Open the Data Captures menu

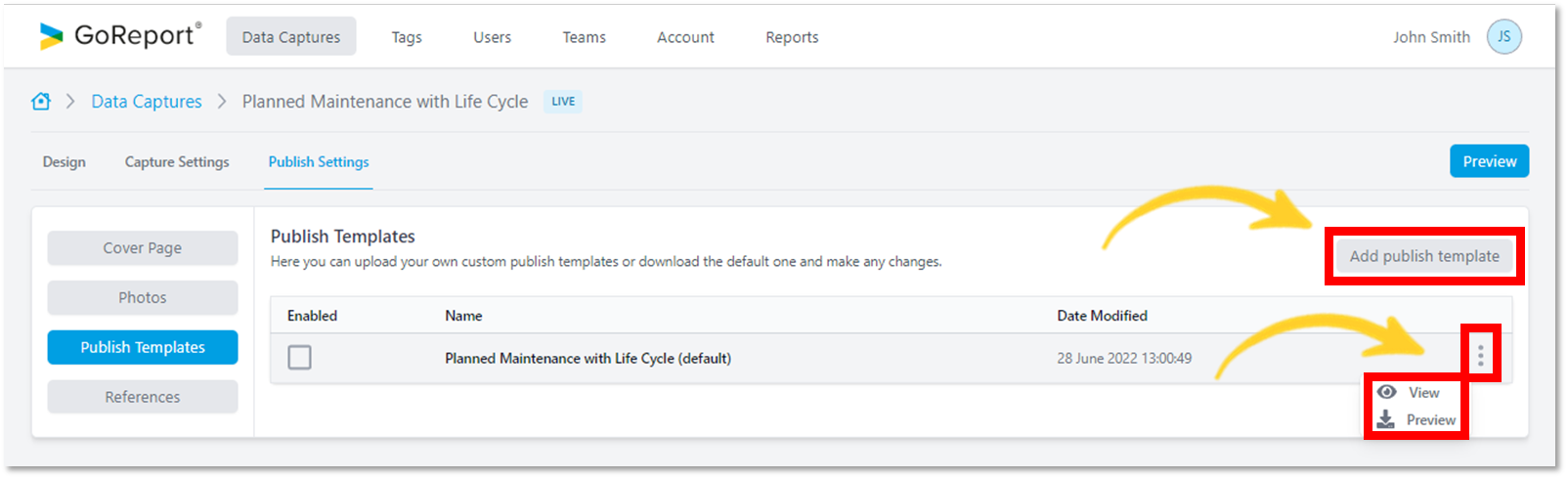click(291, 37)
